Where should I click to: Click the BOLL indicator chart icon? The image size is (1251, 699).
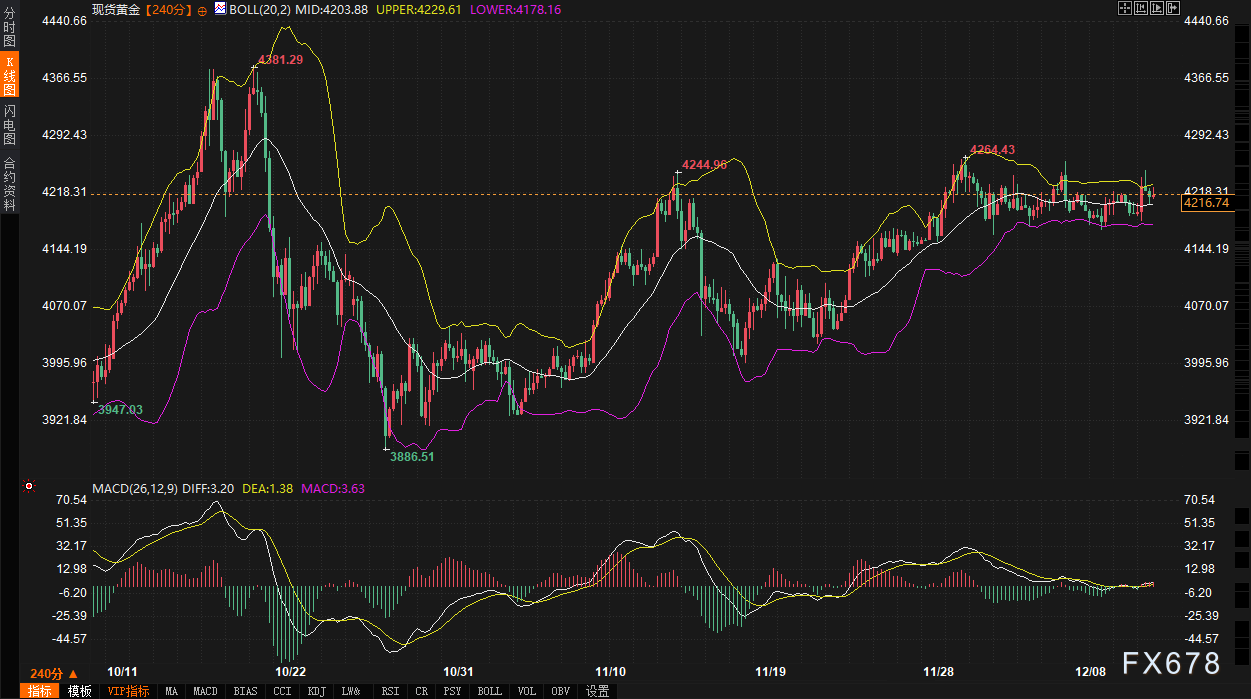(x=221, y=9)
